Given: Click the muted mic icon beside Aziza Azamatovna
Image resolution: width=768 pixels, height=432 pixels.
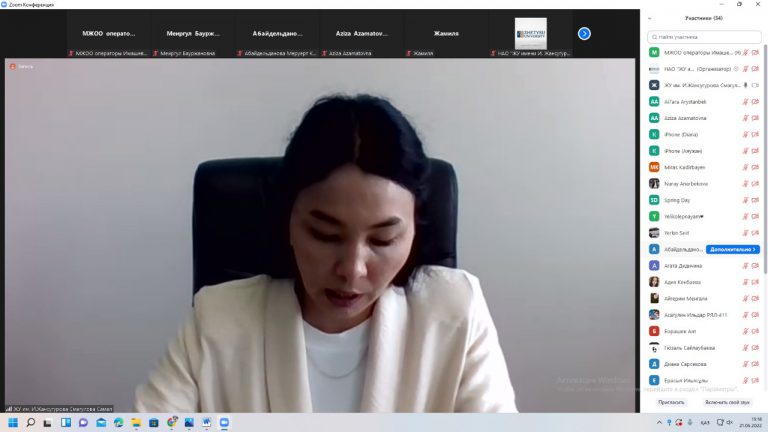Looking at the screenshot, I should coord(745,118).
